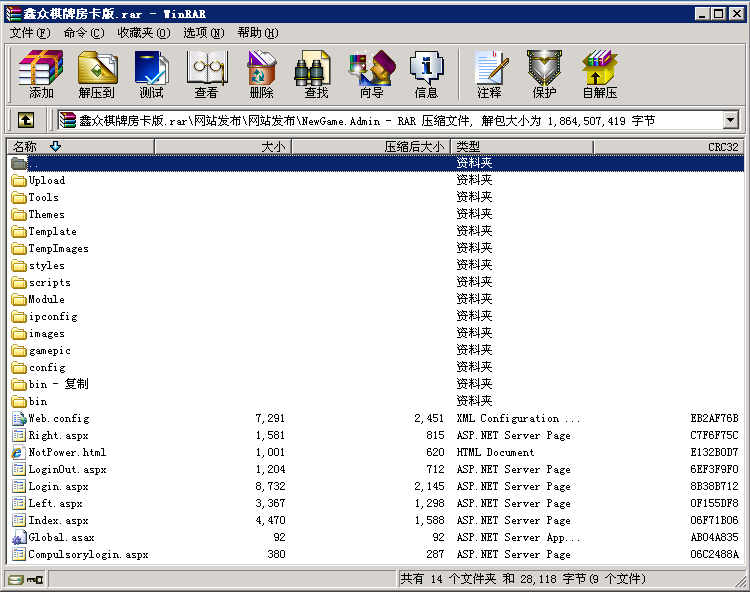Run the Test (测试) archive tool
This screenshot has height=592, width=750.
pos(151,74)
